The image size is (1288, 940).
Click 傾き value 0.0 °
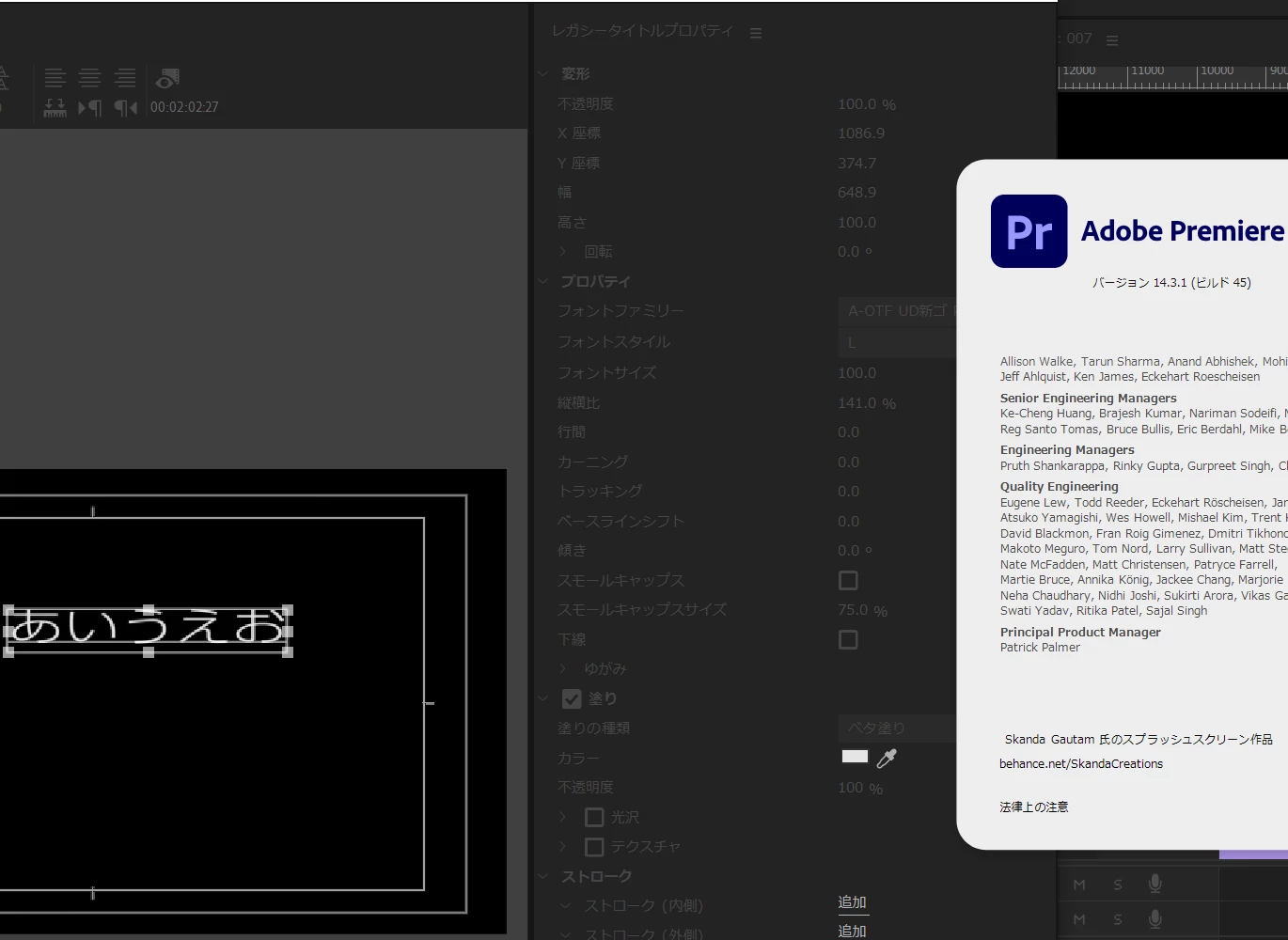point(856,551)
